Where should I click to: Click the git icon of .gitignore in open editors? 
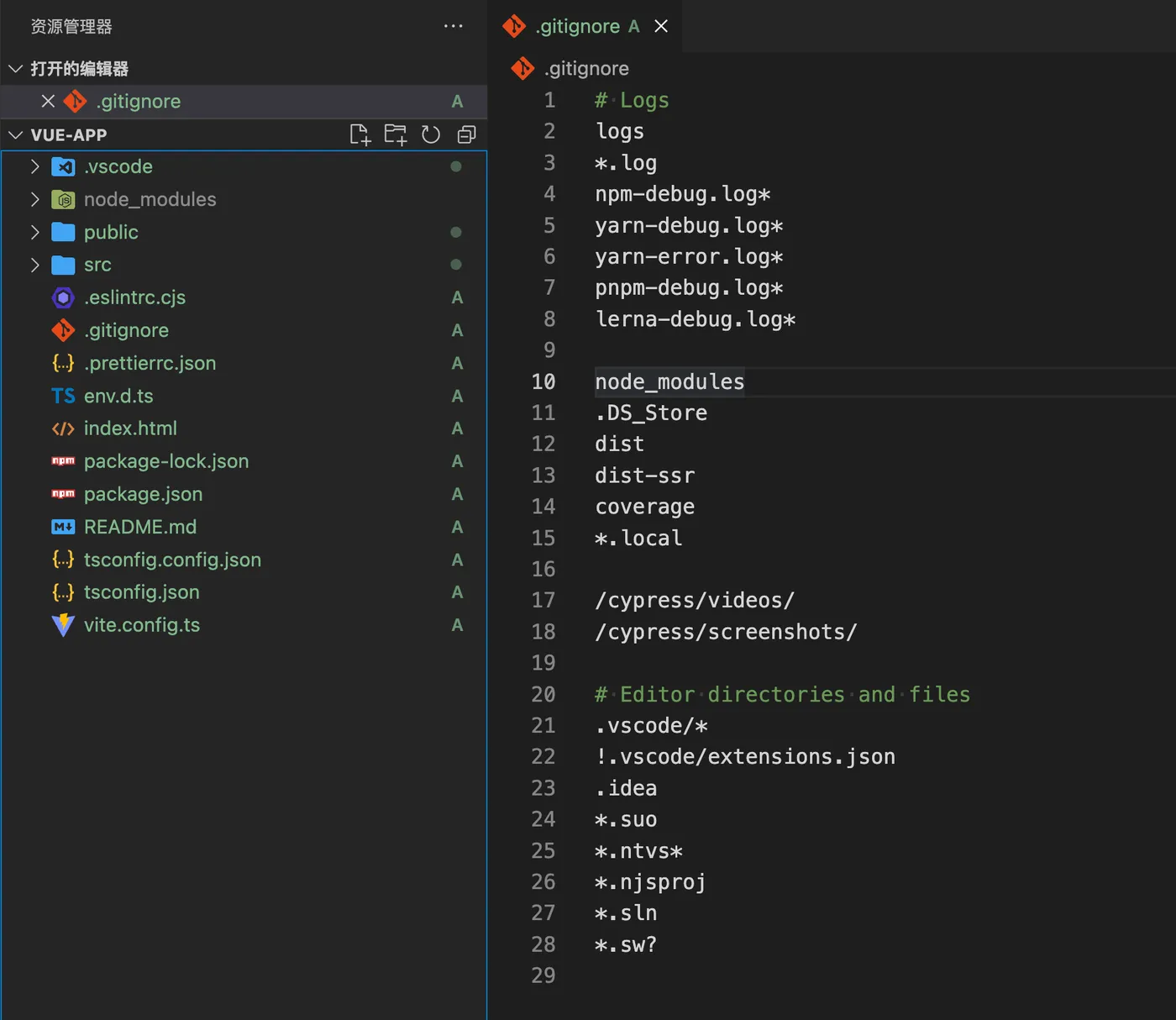point(75,101)
